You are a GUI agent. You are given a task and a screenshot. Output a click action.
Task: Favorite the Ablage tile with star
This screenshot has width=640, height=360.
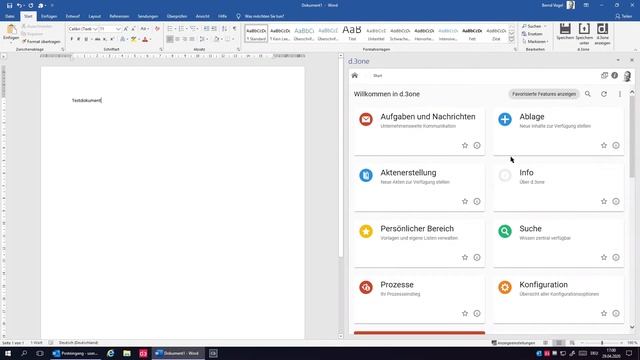pyautogui.click(x=604, y=145)
